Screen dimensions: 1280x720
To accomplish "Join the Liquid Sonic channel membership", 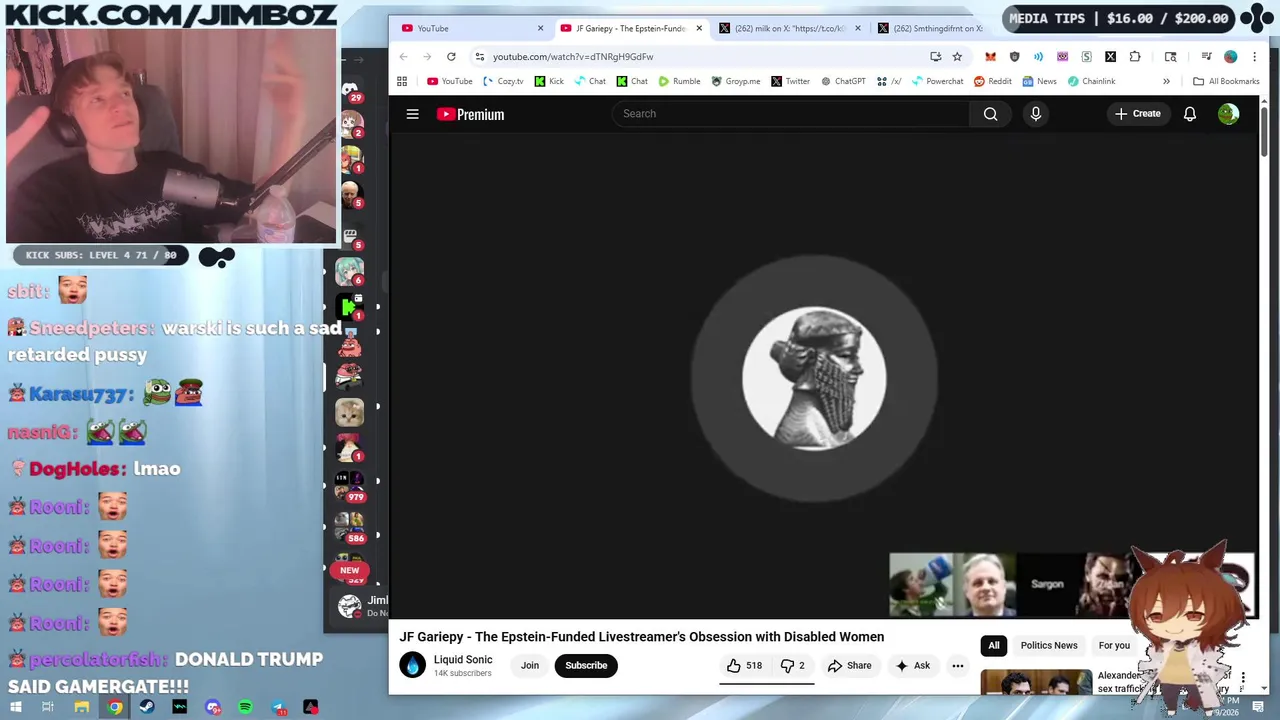I will pos(530,666).
